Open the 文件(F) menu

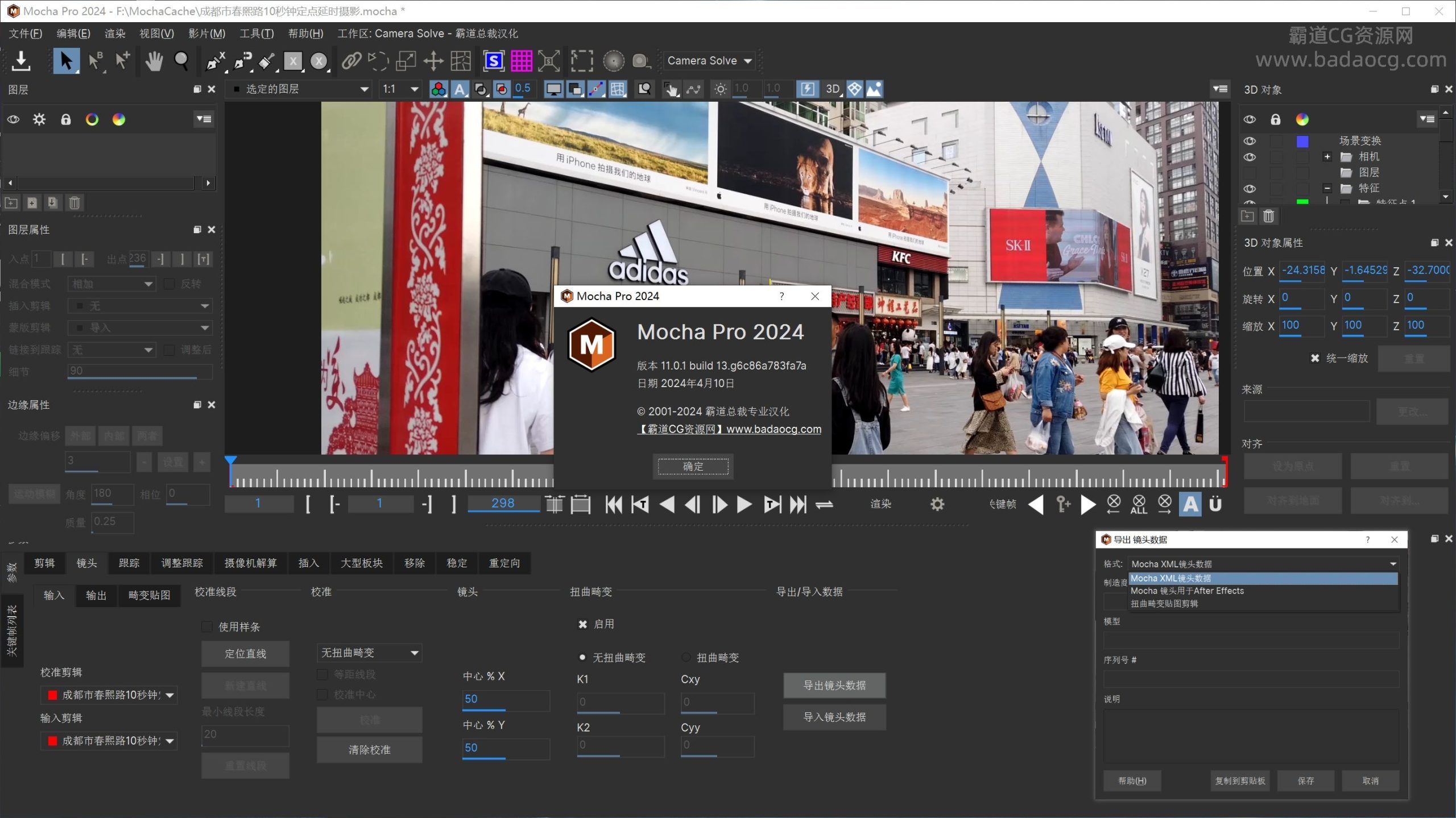click(26, 34)
